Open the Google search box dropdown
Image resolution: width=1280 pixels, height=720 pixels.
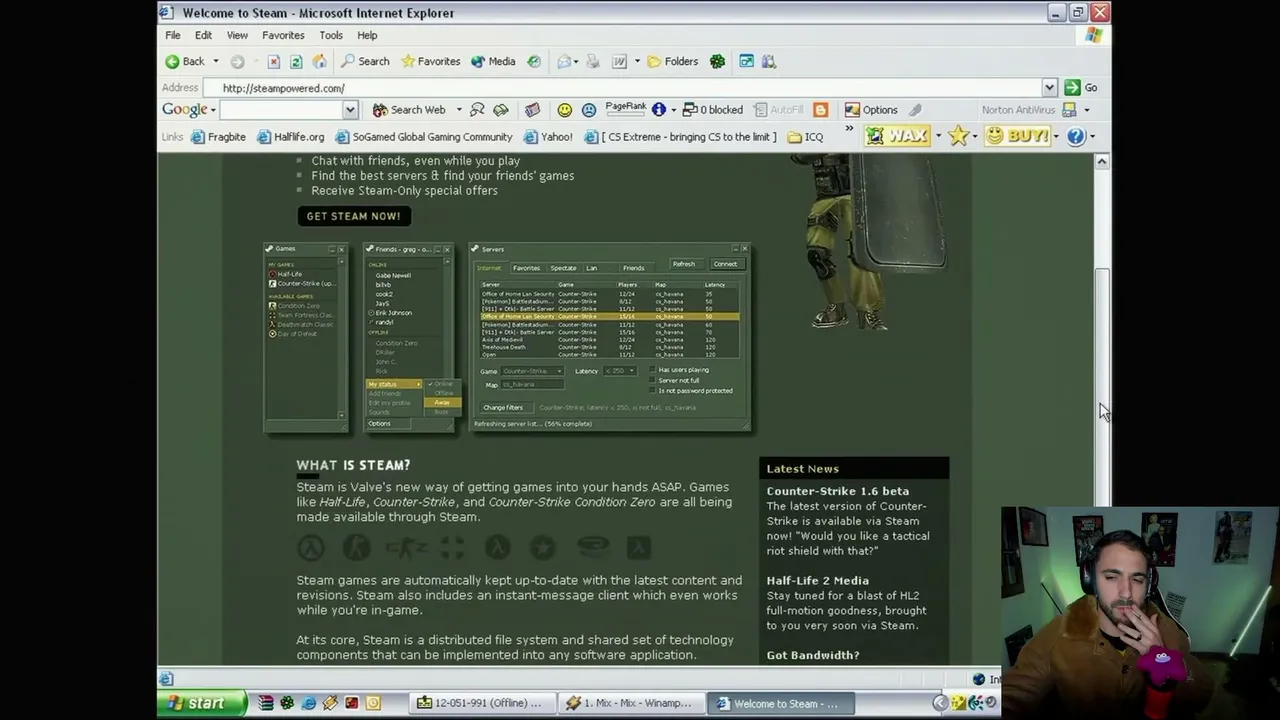(x=350, y=110)
